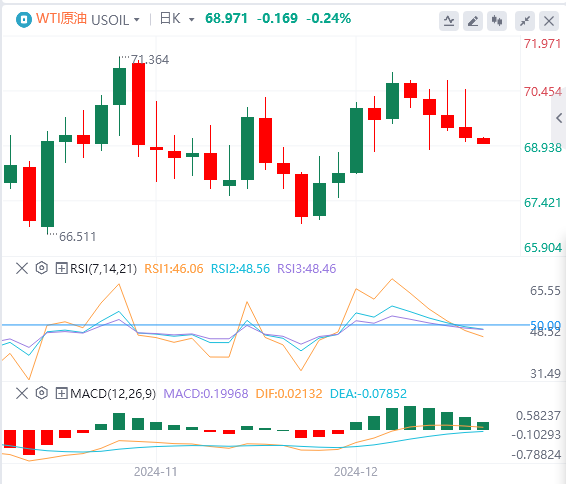Switch chart type via candlestick icon

[x=497, y=21]
